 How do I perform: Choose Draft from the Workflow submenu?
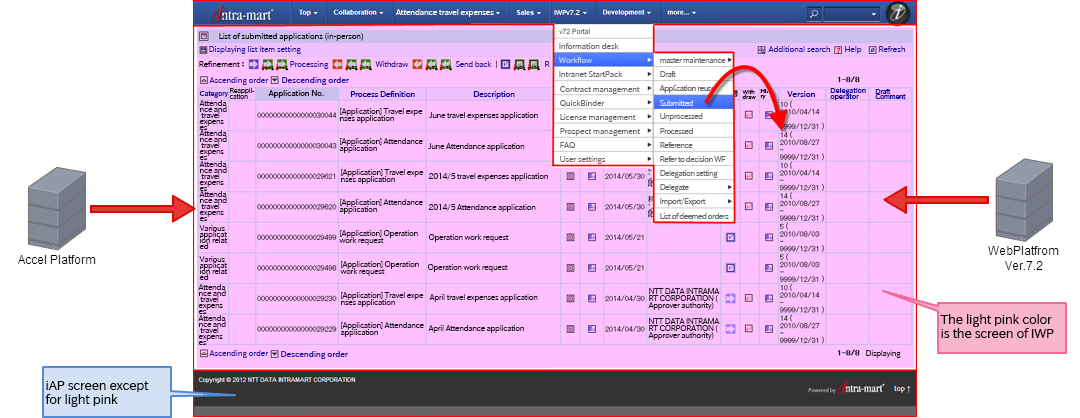coord(694,74)
